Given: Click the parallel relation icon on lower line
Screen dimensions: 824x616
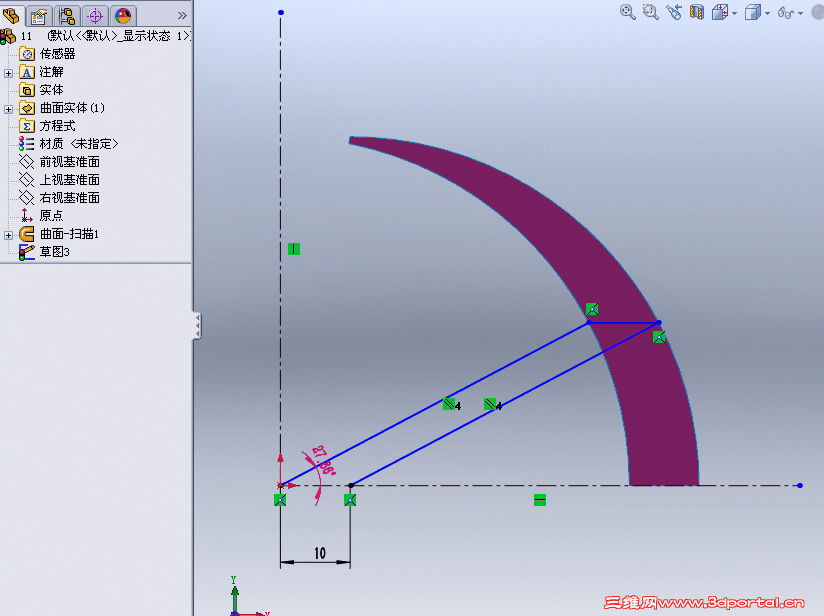Looking at the screenshot, I should [490, 404].
